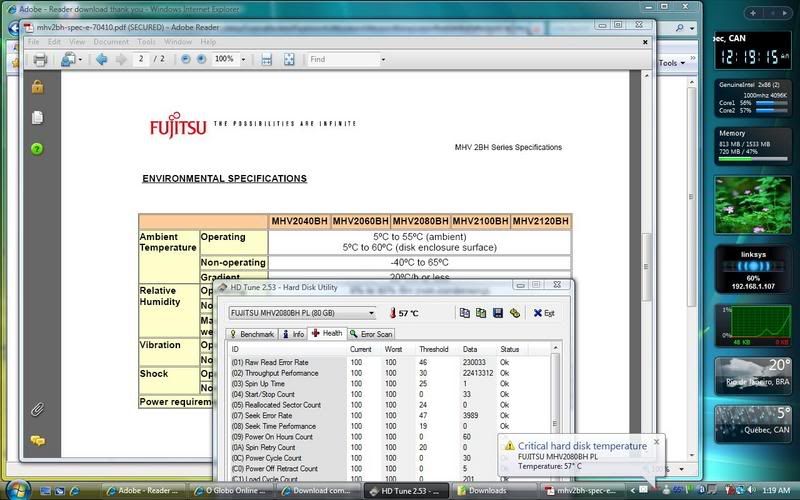The width and height of the screenshot is (800, 500).
Task: Open the Find options dropdown arrow
Action: (383, 60)
